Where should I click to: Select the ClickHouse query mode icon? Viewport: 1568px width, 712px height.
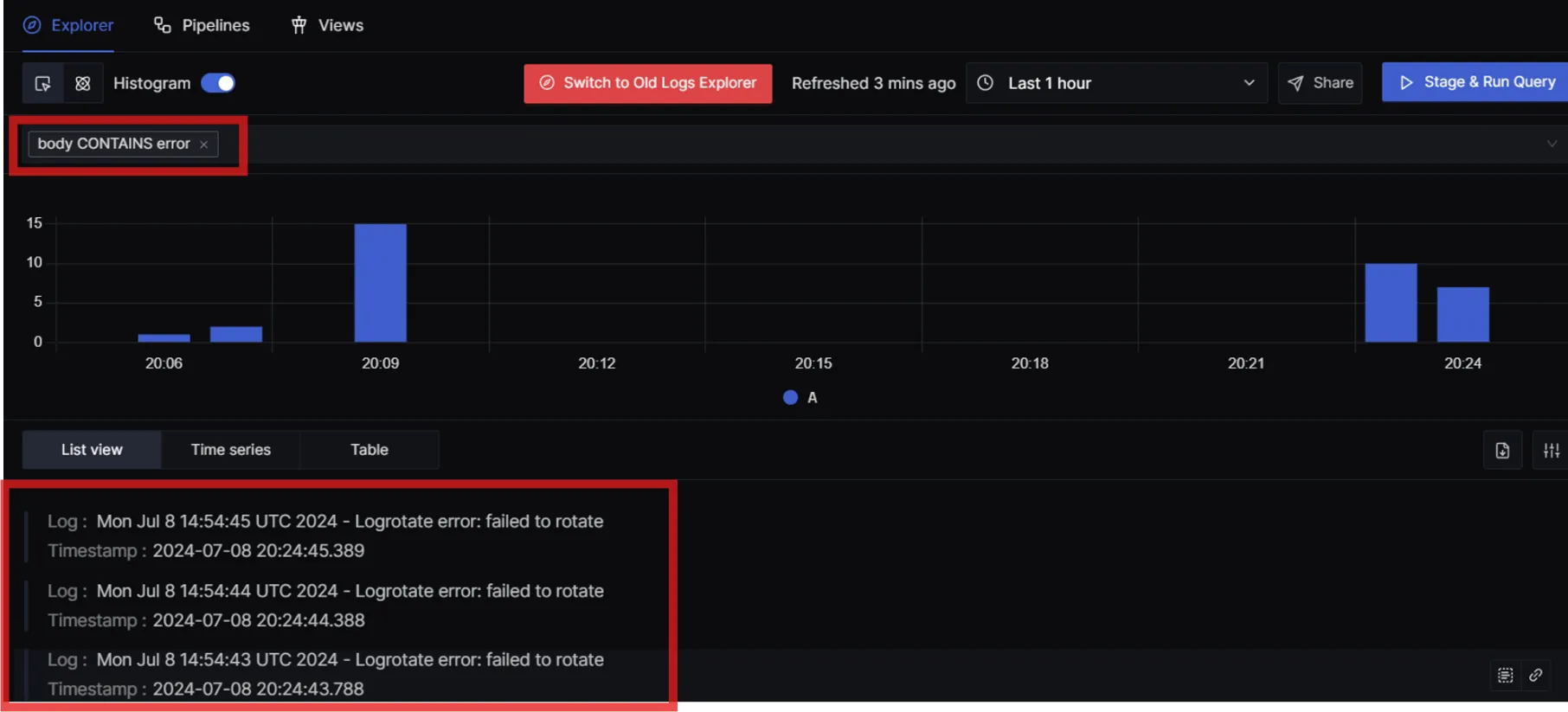pos(83,83)
